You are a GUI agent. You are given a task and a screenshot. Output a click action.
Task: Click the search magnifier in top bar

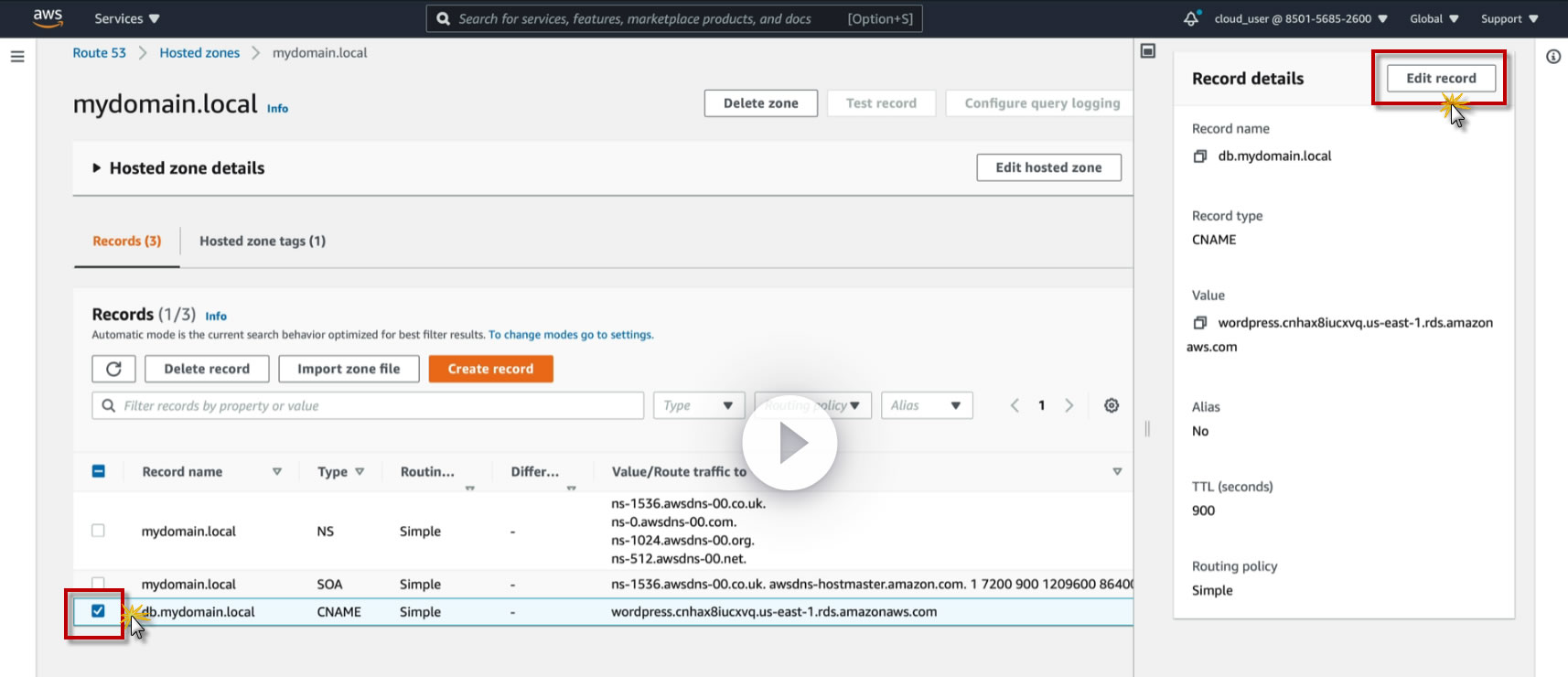pyautogui.click(x=443, y=18)
